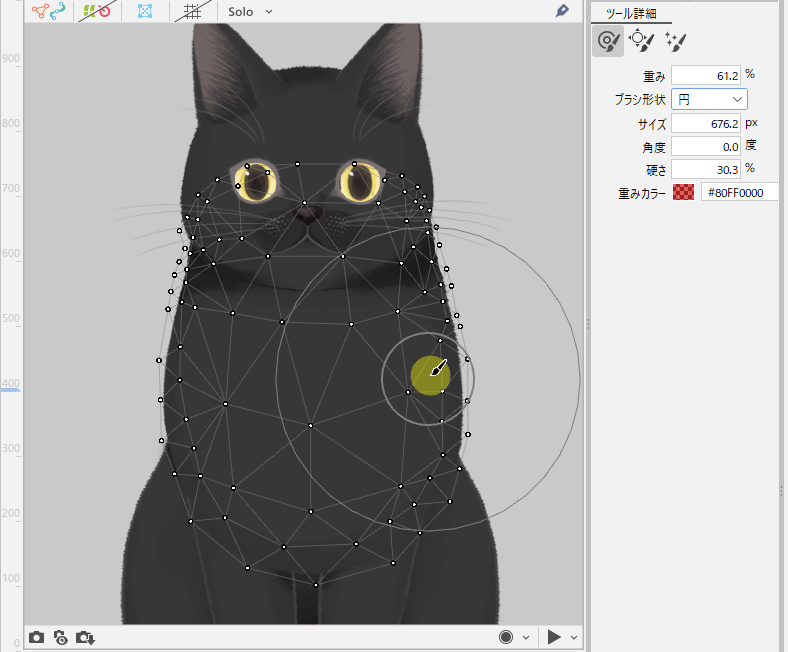Click the bounding box mesh icon
This screenshot has width=788, height=652.
click(x=144, y=12)
